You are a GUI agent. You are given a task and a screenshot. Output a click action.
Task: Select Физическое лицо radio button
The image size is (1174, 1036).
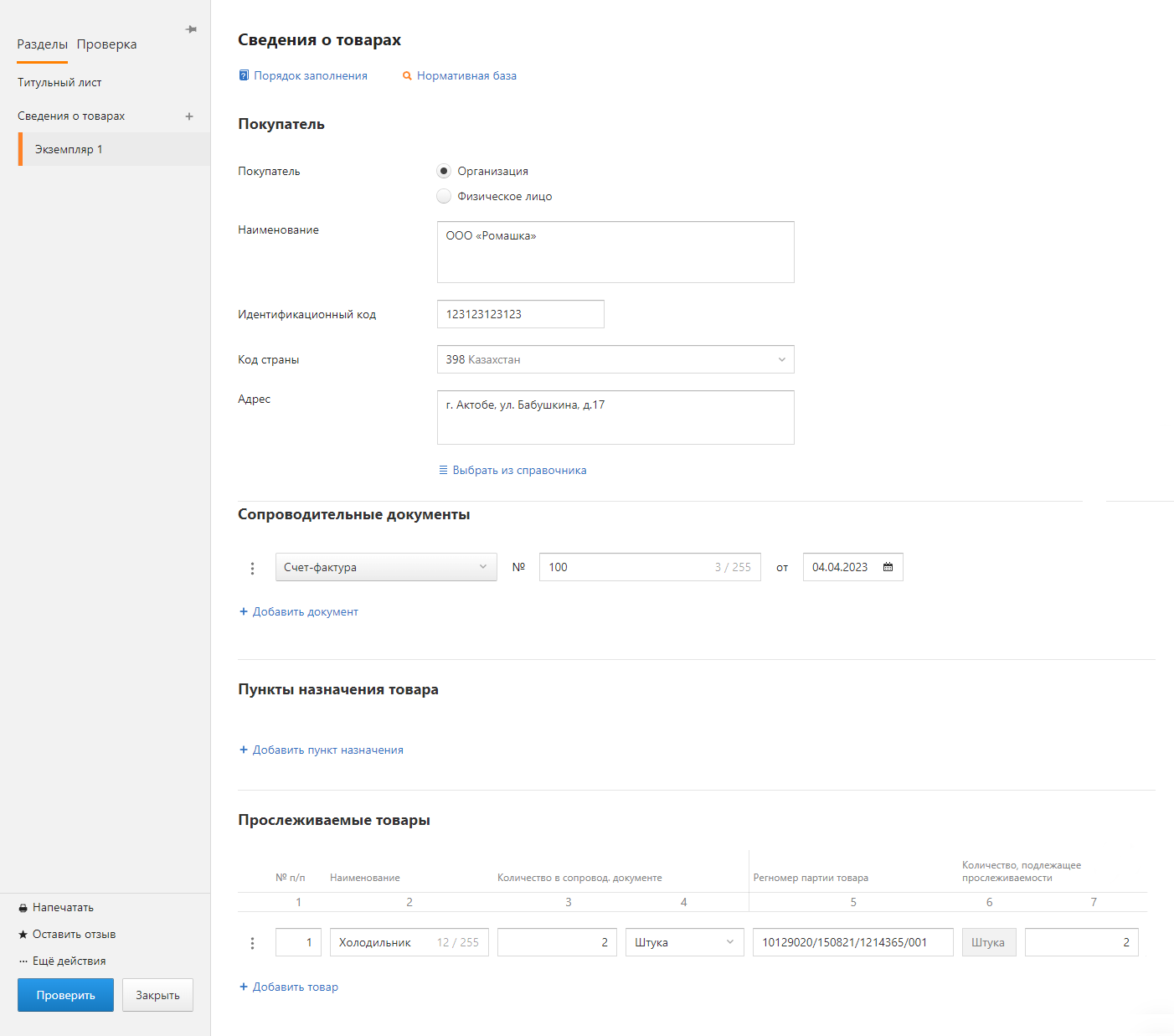coord(444,196)
